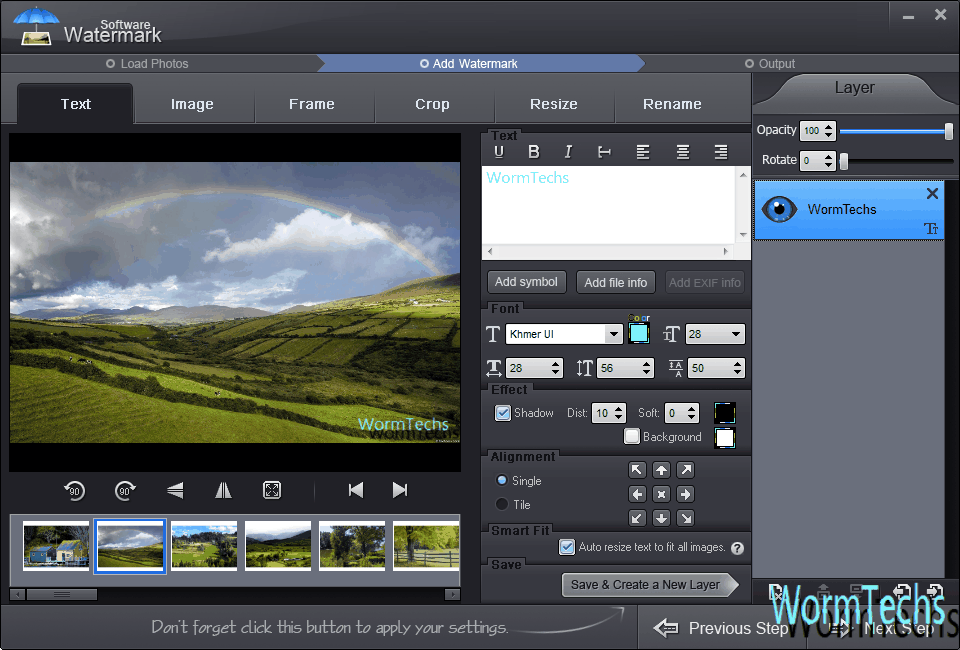This screenshot has height=650, width=960.
Task: Align watermark to top center
Action: point(661,470)
